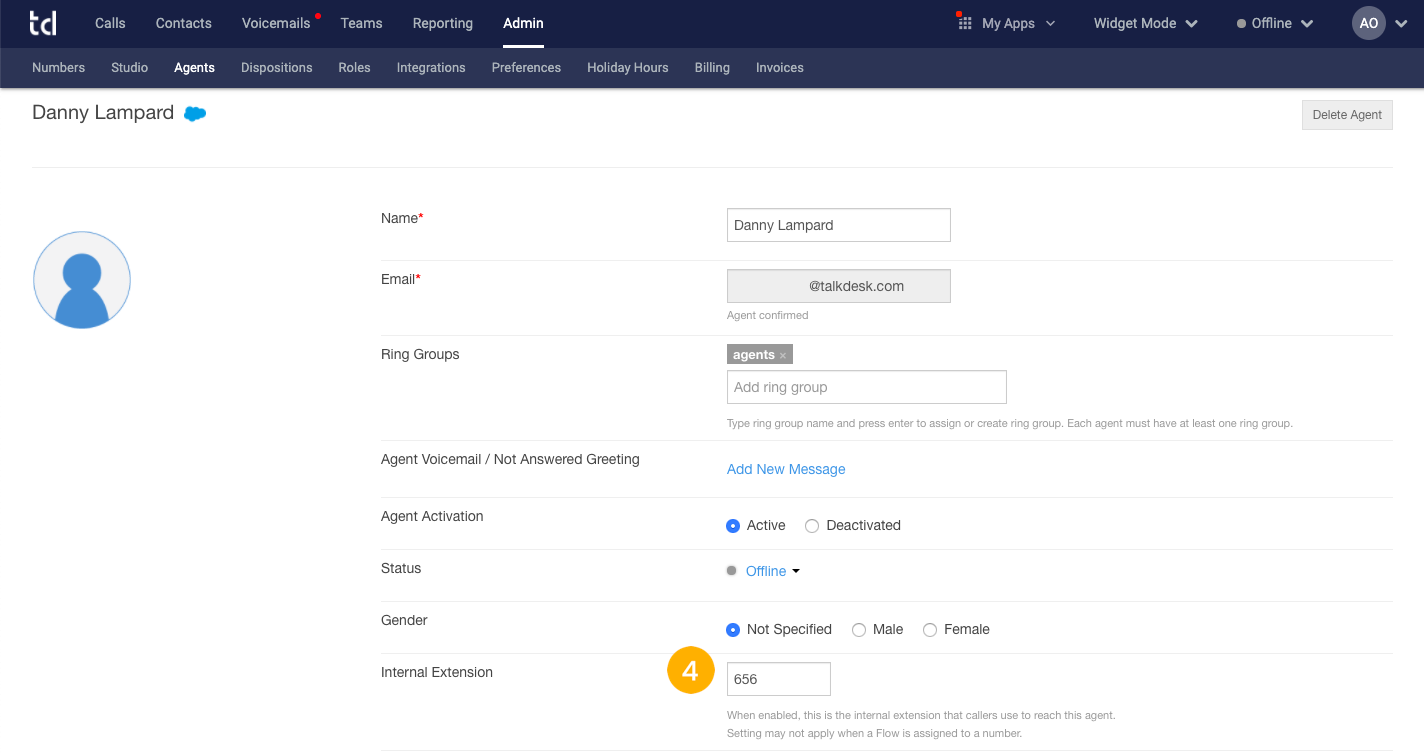The image size is (1424, 756).
Task: Go to Holiday Hours section
Action: tap(628, 68)
